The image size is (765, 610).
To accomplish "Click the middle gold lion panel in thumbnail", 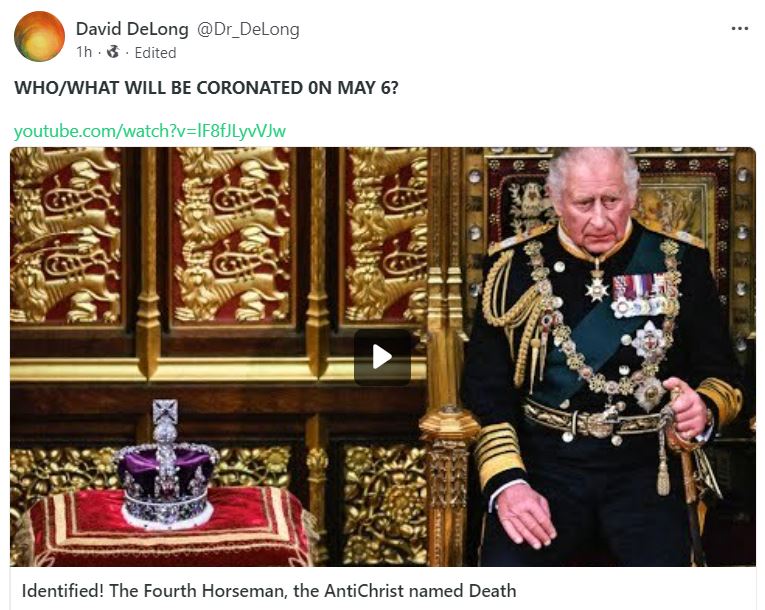I will [x=233, y=236].
